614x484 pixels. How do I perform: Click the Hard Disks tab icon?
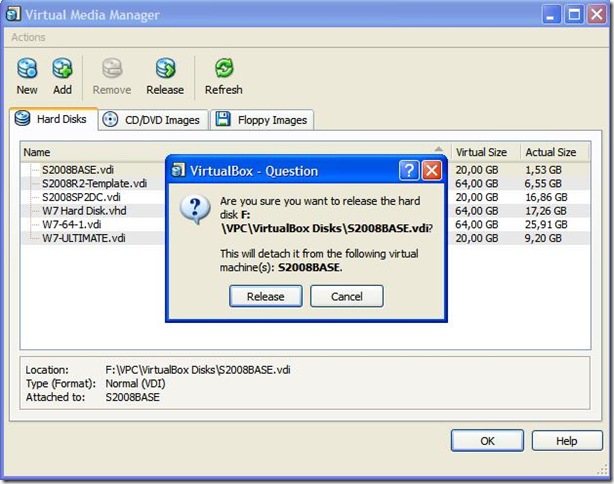pos(22,118)
